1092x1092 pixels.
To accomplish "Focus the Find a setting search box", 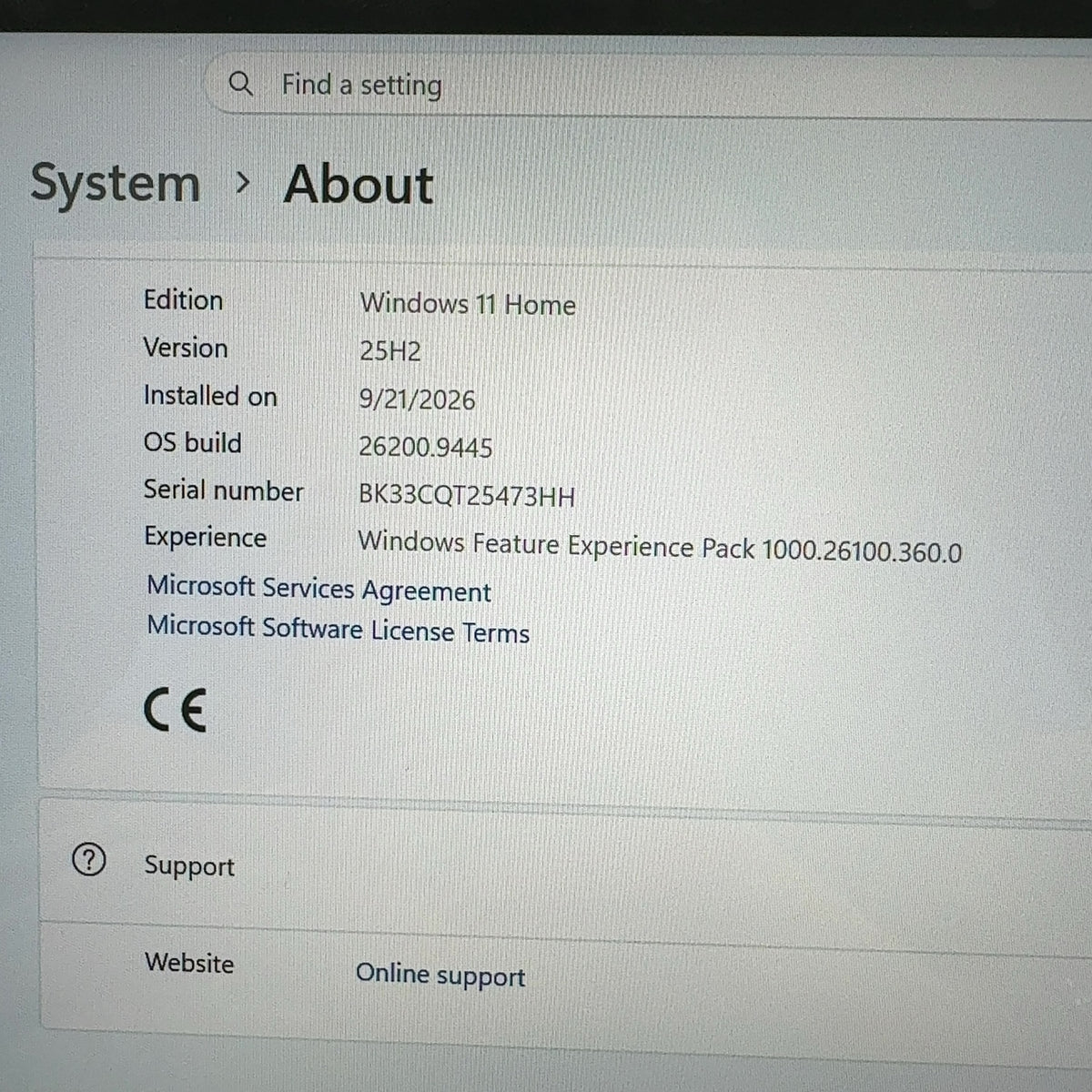I will [x=648, y=85].
